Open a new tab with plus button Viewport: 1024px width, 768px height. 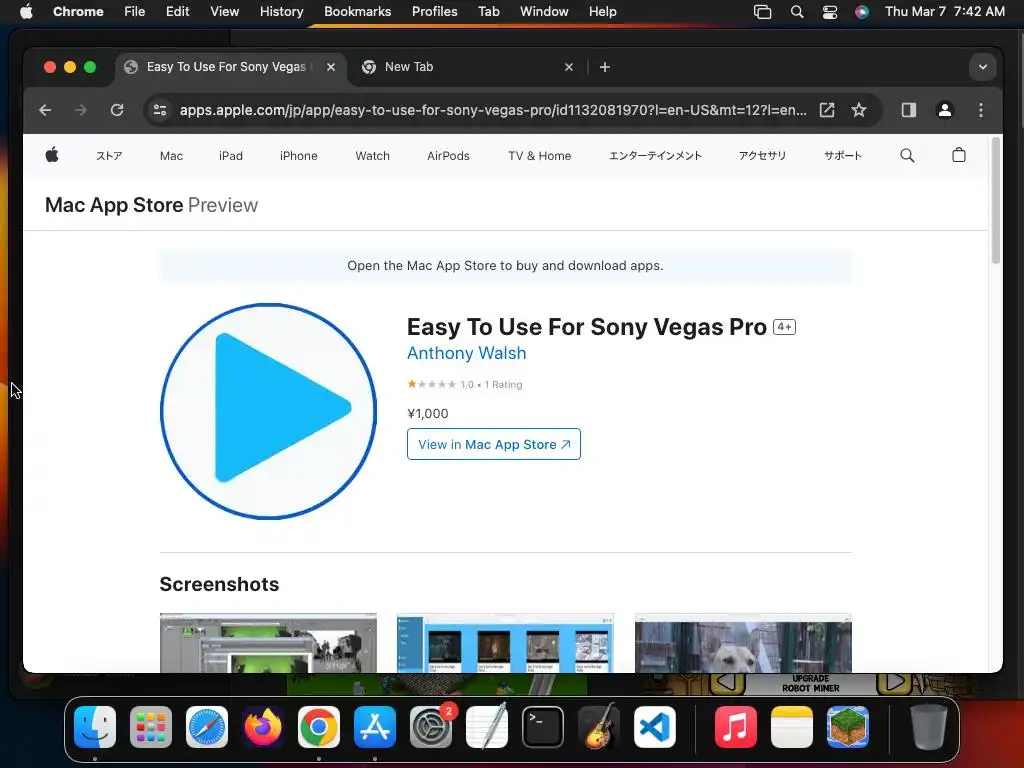pos(605,67)
